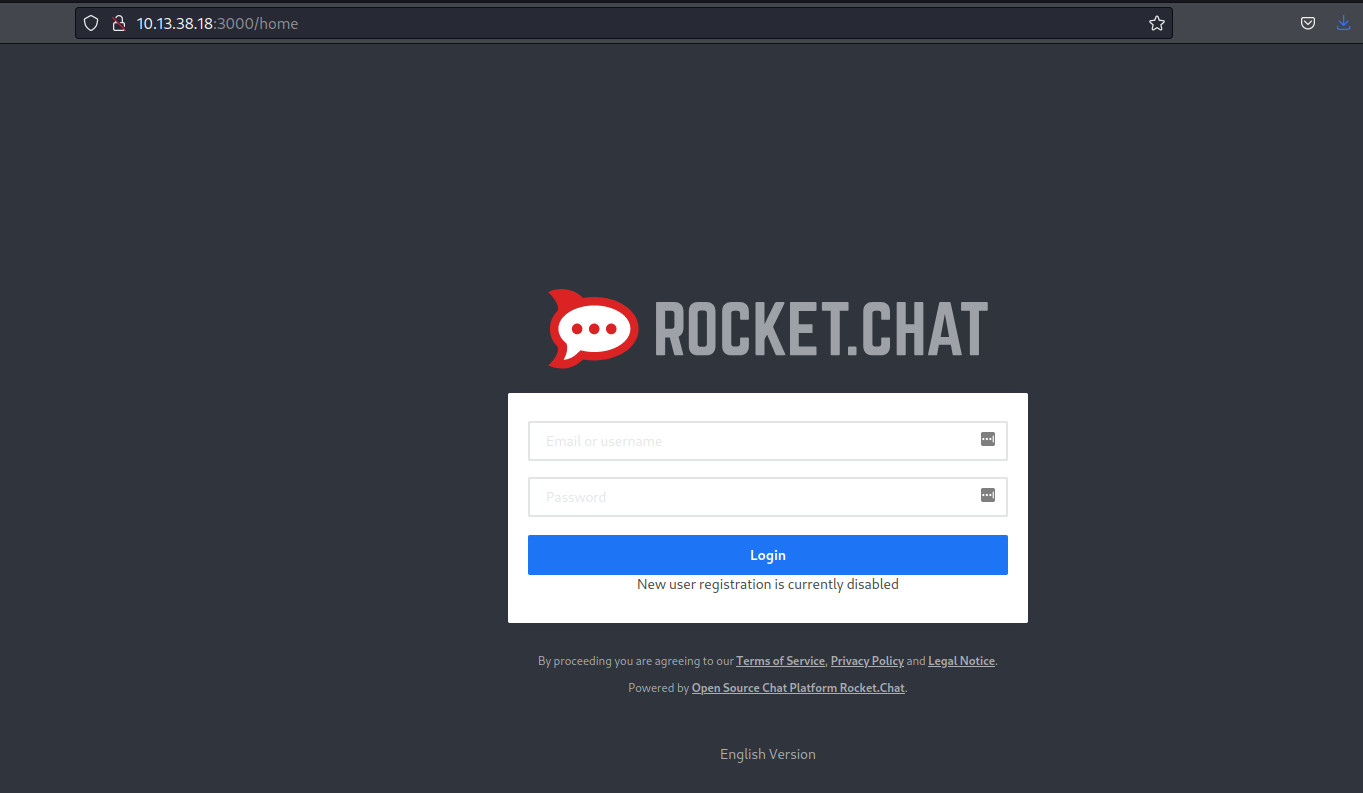Click the ROCKET.CHAT wordmark text
Image resolution: width=1363 pixels, height=793 pixels.
[x=821, y=329]
